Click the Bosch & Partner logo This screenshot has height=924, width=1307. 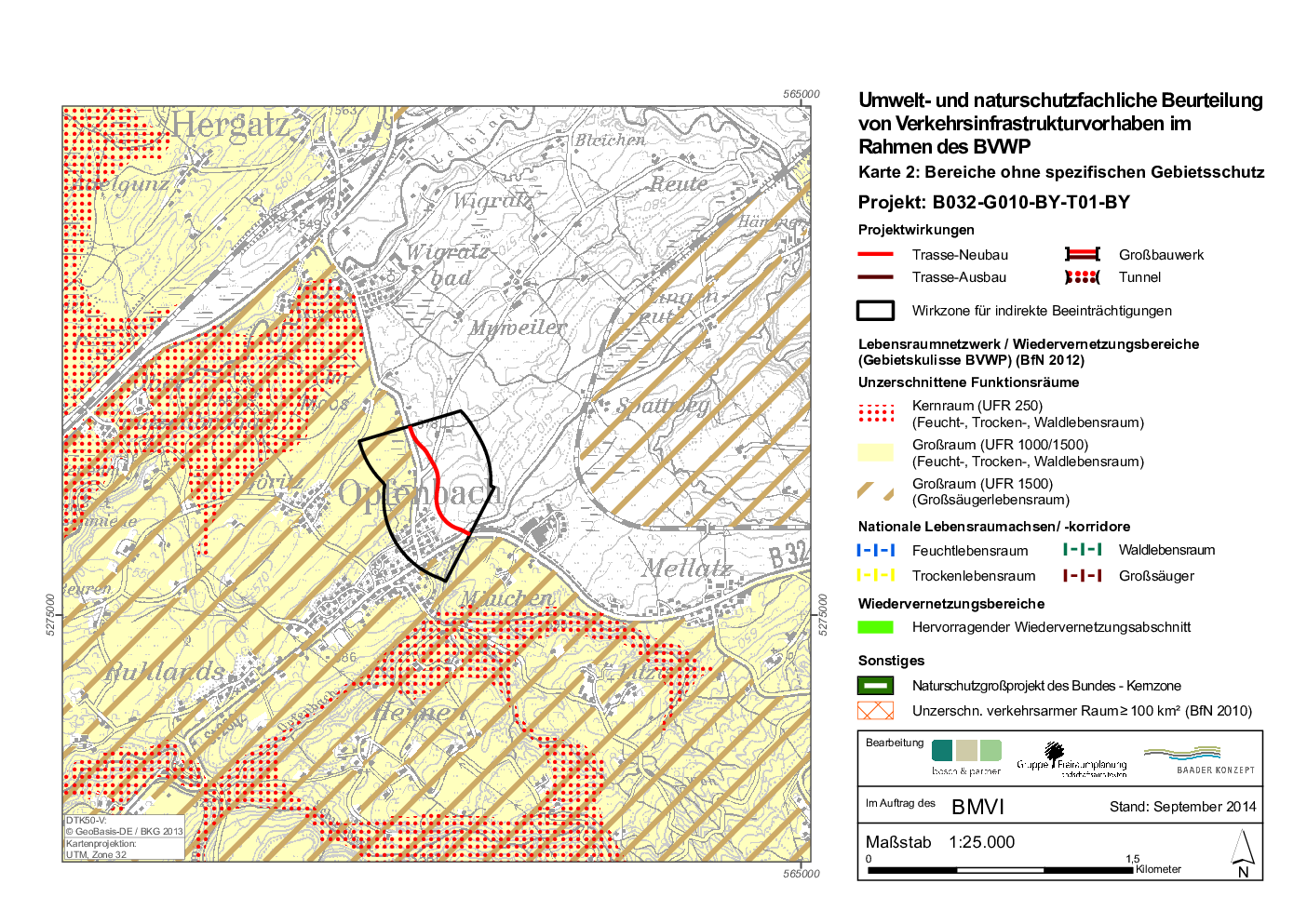click(965, 757)
